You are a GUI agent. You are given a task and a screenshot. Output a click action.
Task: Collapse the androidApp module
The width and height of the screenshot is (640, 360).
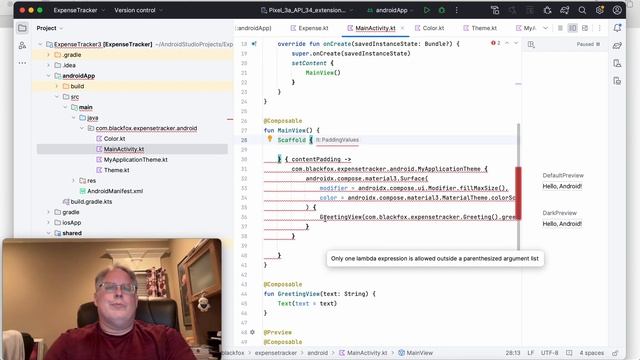(49, 76)
